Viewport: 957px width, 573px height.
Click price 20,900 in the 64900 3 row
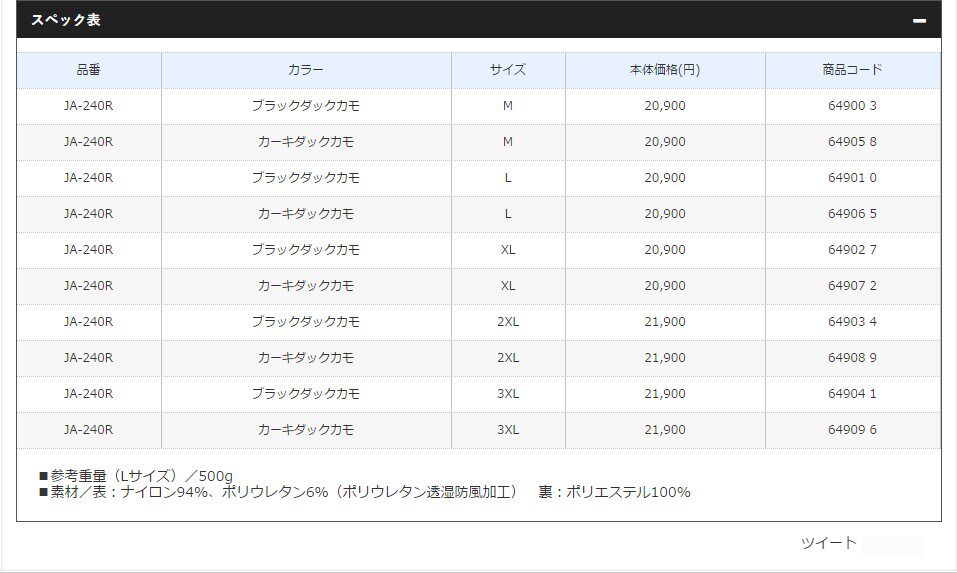[x=665, y=106]
